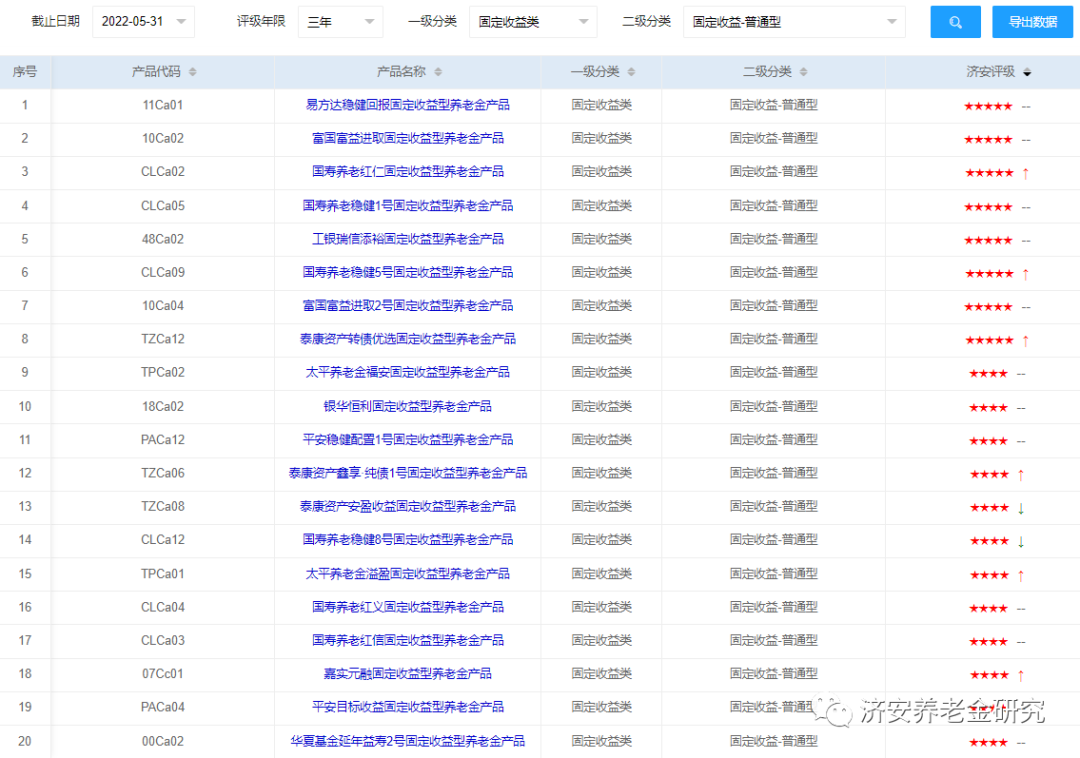Sort by 产品名称 column sort arrows
This screenshot has height=758, width=1080.
click(438, 72)
